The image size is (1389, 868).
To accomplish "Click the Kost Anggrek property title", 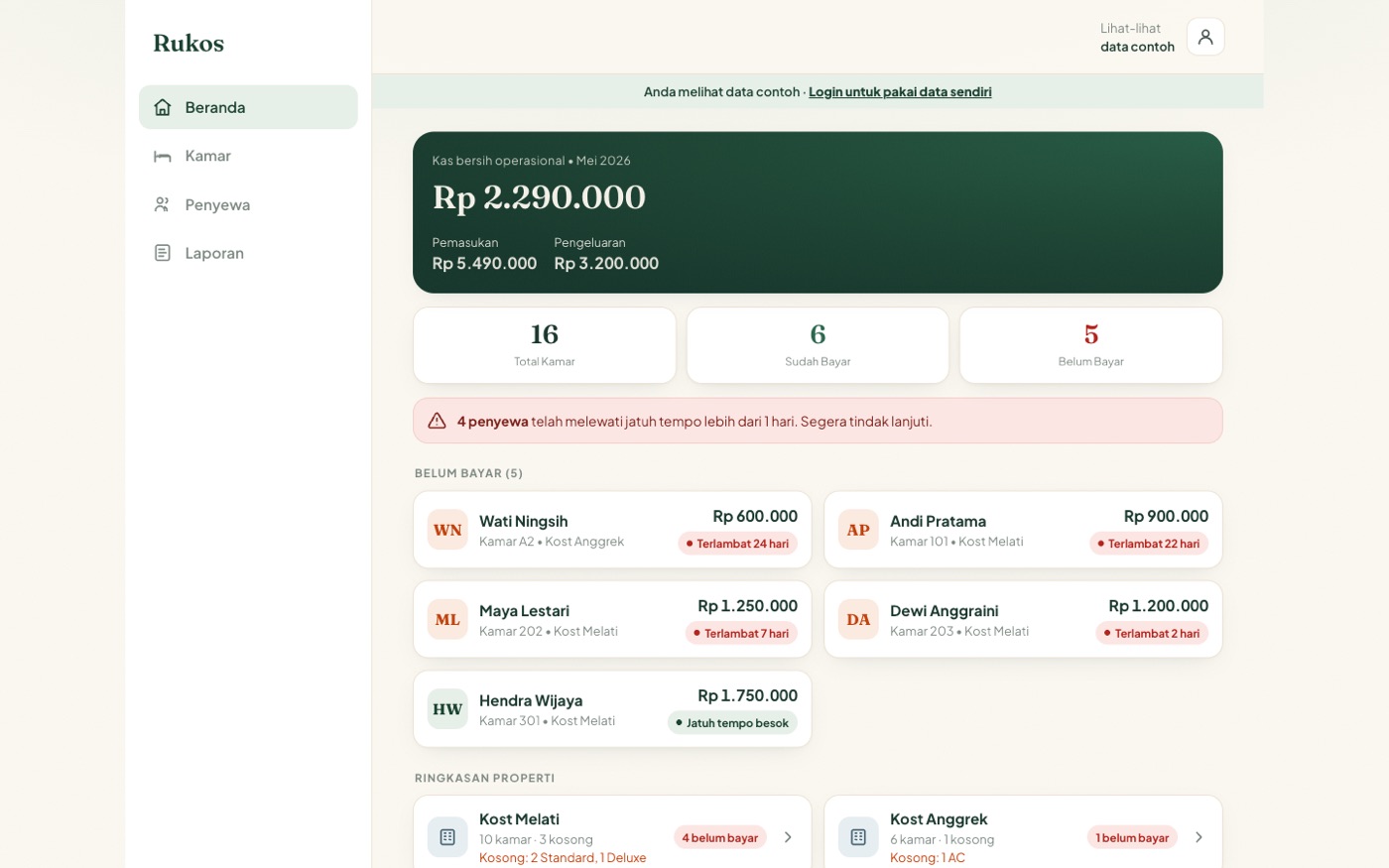I will (x=939, y=819).
